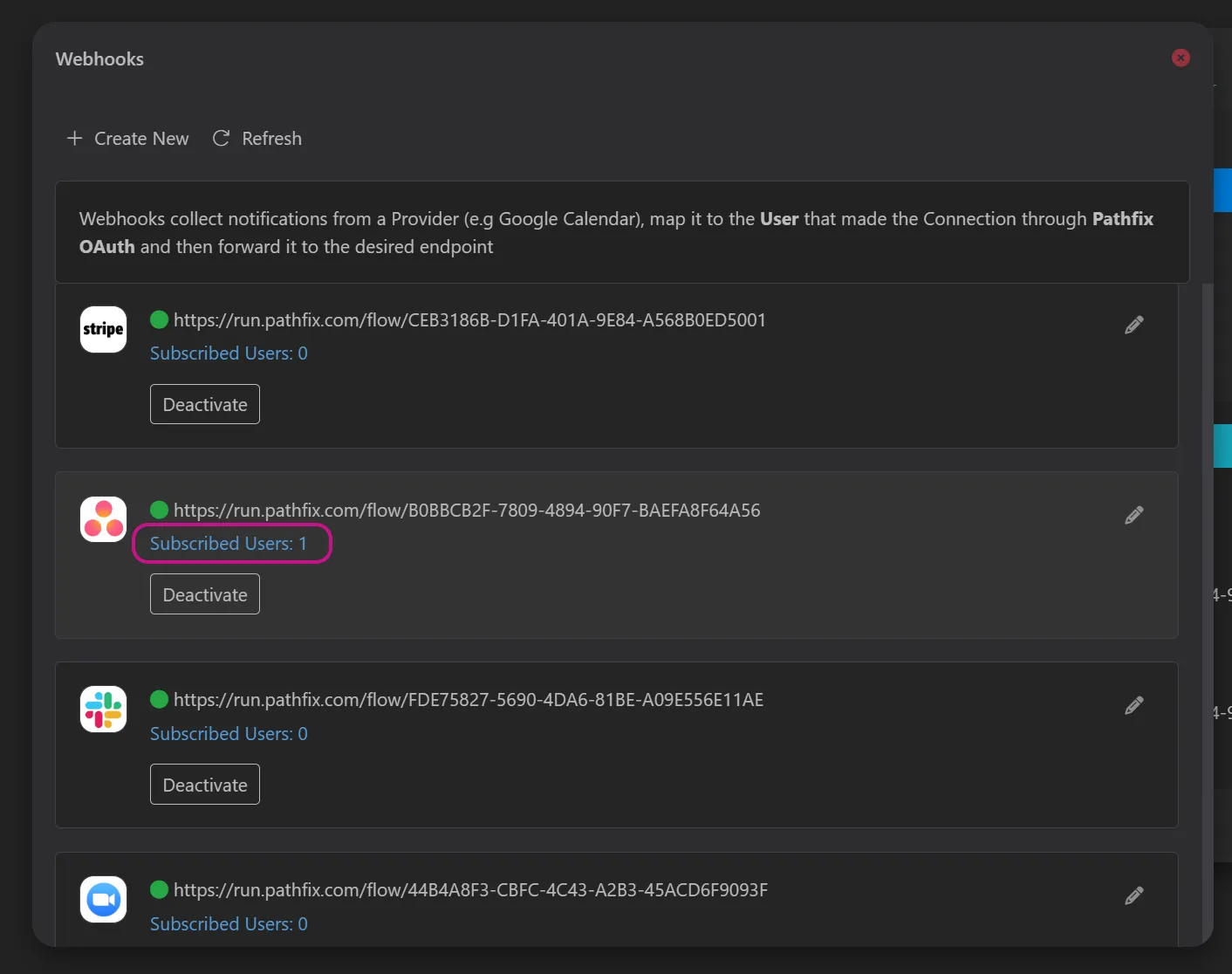Edit the Asana webhook with pencil icon
This screenshot has width=1232, height=974.
1134,515
